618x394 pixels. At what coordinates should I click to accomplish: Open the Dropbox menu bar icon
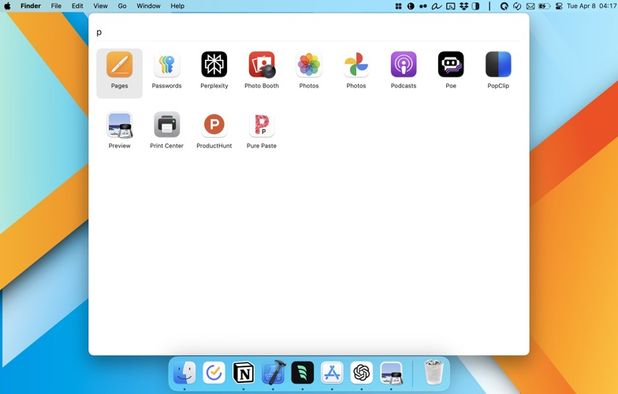[464, 6]
